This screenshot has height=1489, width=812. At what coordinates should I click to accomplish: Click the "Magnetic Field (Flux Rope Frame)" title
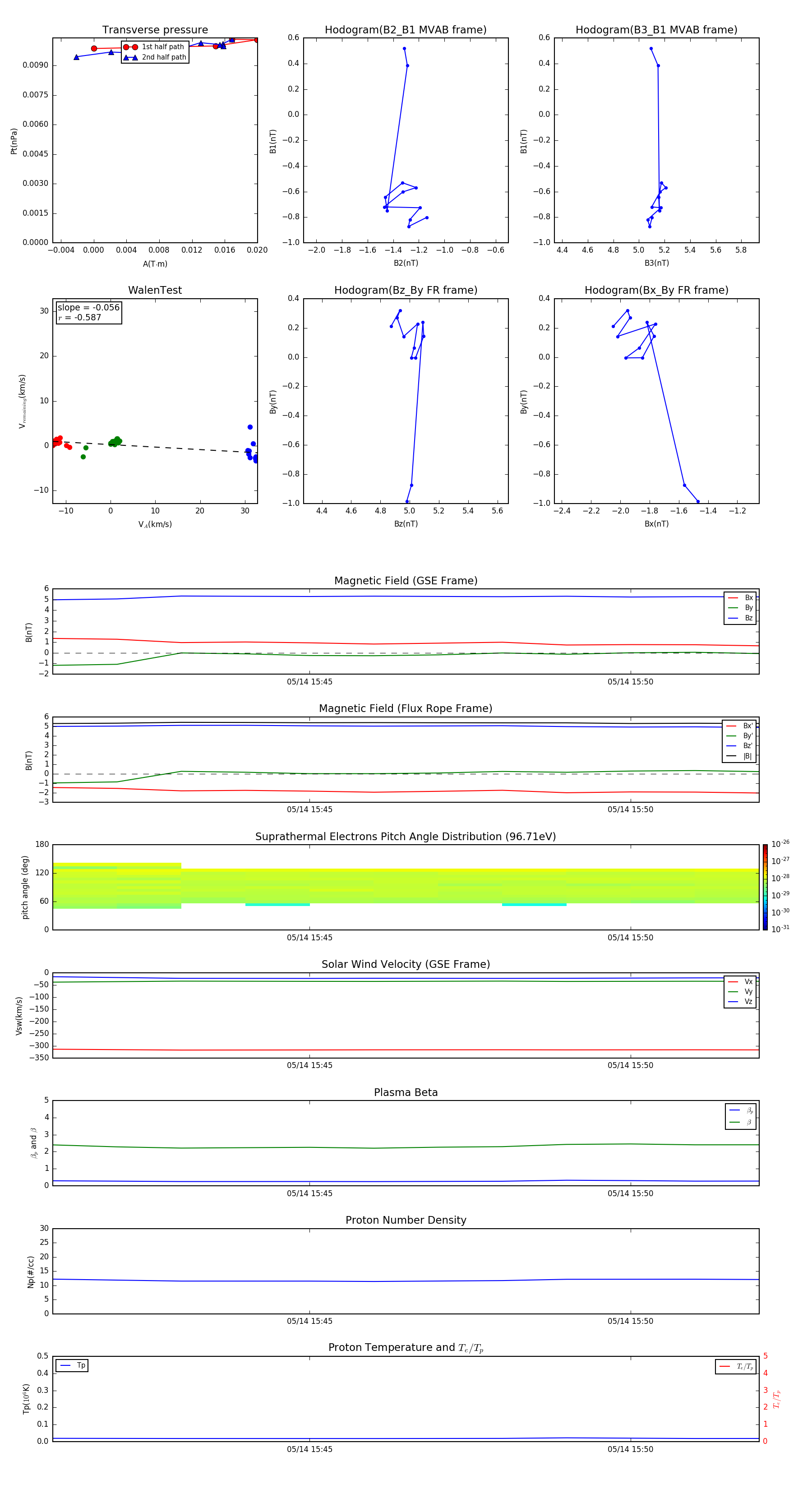(406, 709)
